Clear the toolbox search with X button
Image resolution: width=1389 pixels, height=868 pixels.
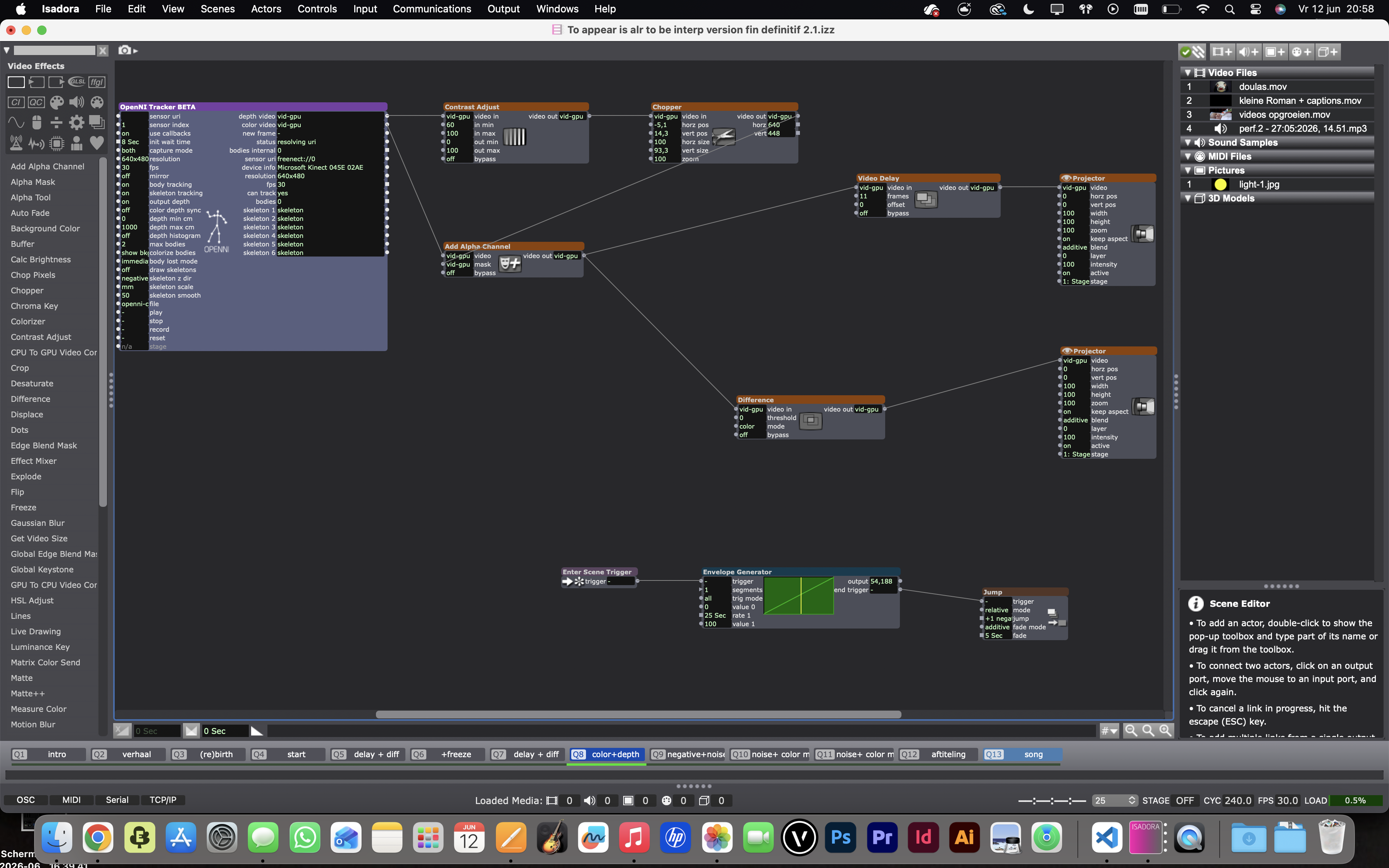[103, 50]
